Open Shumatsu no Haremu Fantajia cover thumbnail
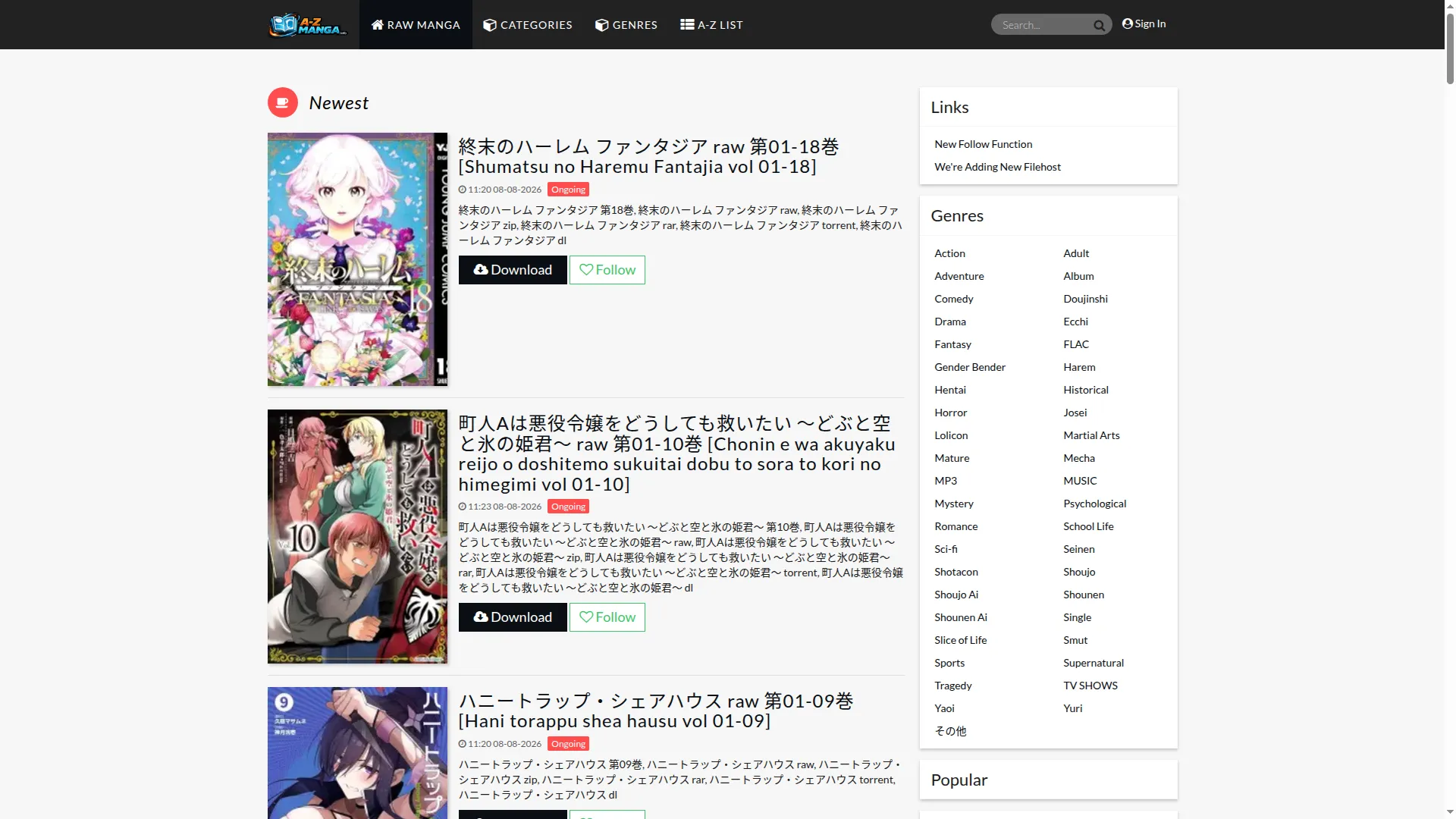Screen dimensions: 1456x819 (357, 259)
